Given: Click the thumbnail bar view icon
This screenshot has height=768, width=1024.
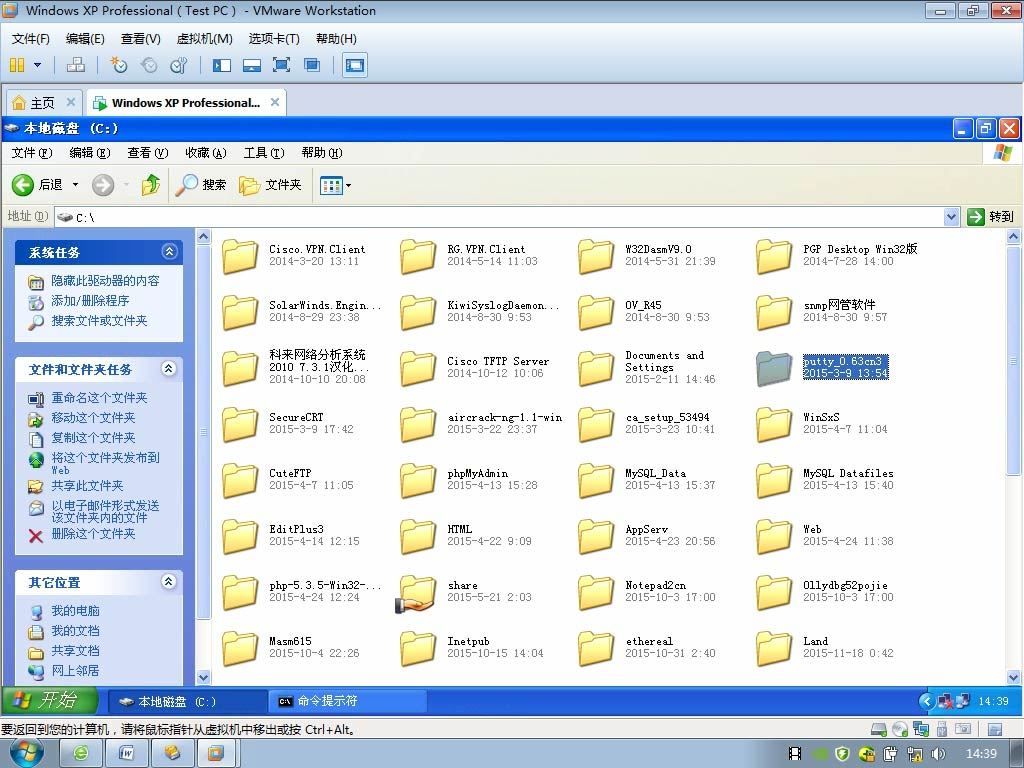Looking at the screenshot, I should [x=251, y=65].
